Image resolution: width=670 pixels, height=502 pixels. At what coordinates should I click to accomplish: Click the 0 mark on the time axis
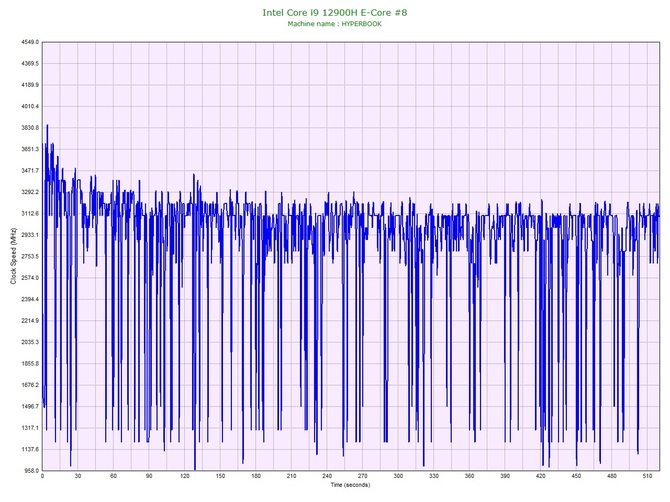(x=42, y=477)
